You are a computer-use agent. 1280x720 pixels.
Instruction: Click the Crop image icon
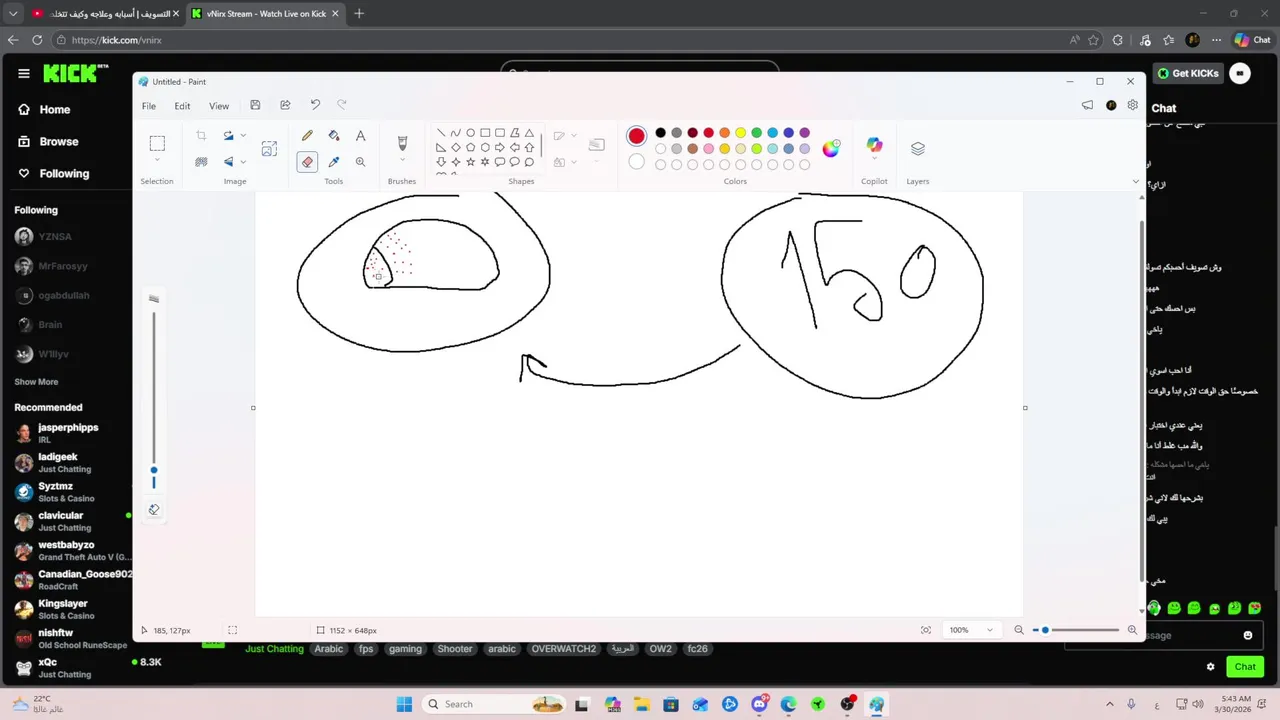201,135
